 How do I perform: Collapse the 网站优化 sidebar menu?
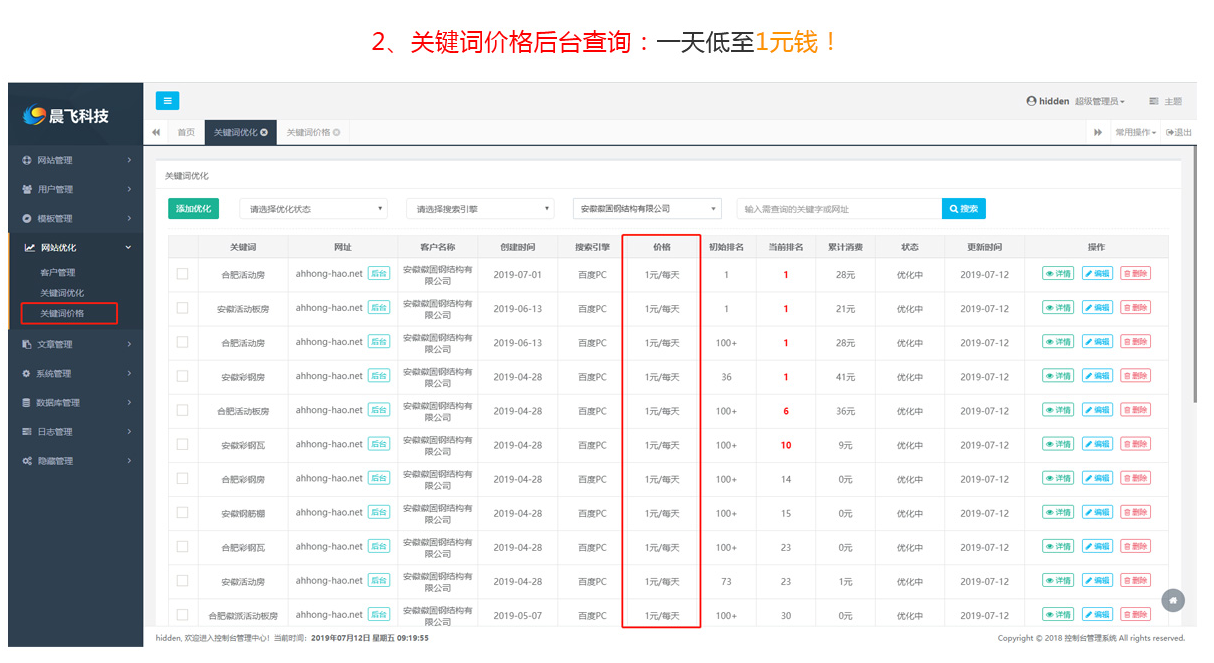pos(76,247)
